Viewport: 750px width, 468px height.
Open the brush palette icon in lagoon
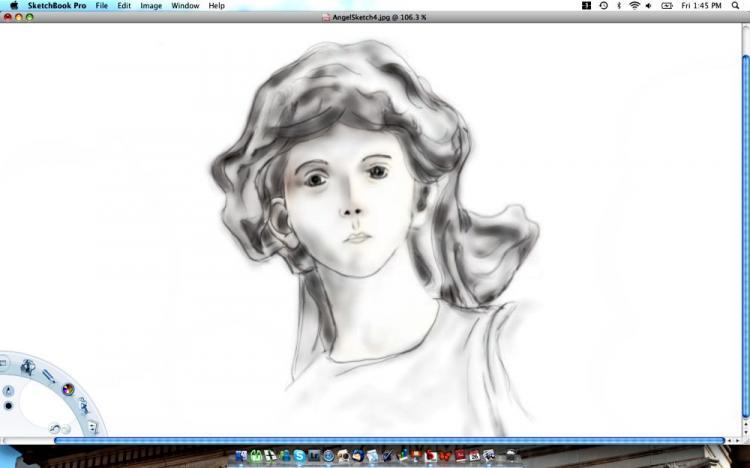[x=28, y=368]
